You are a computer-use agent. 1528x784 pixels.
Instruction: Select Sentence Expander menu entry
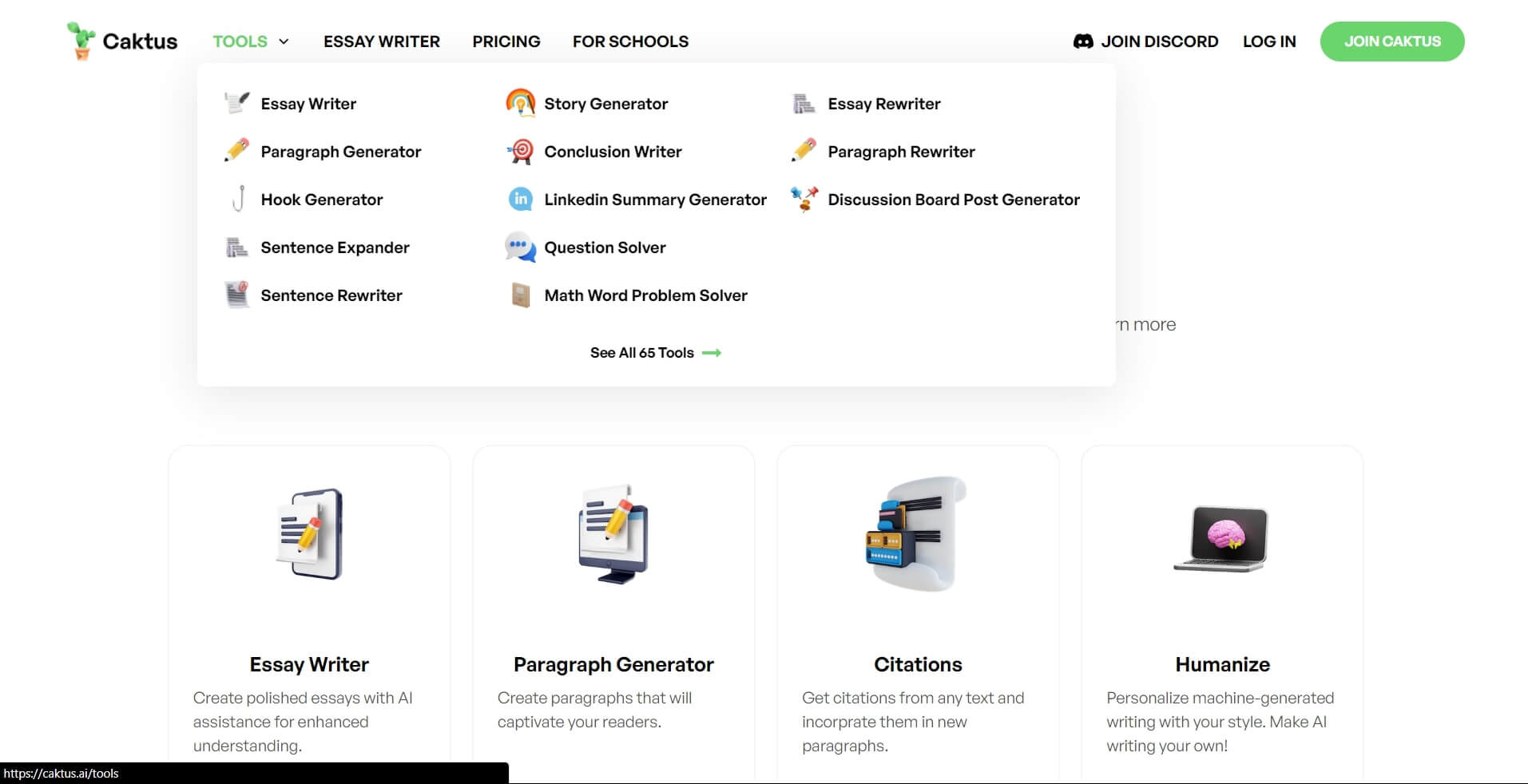(x=335, y=247)
